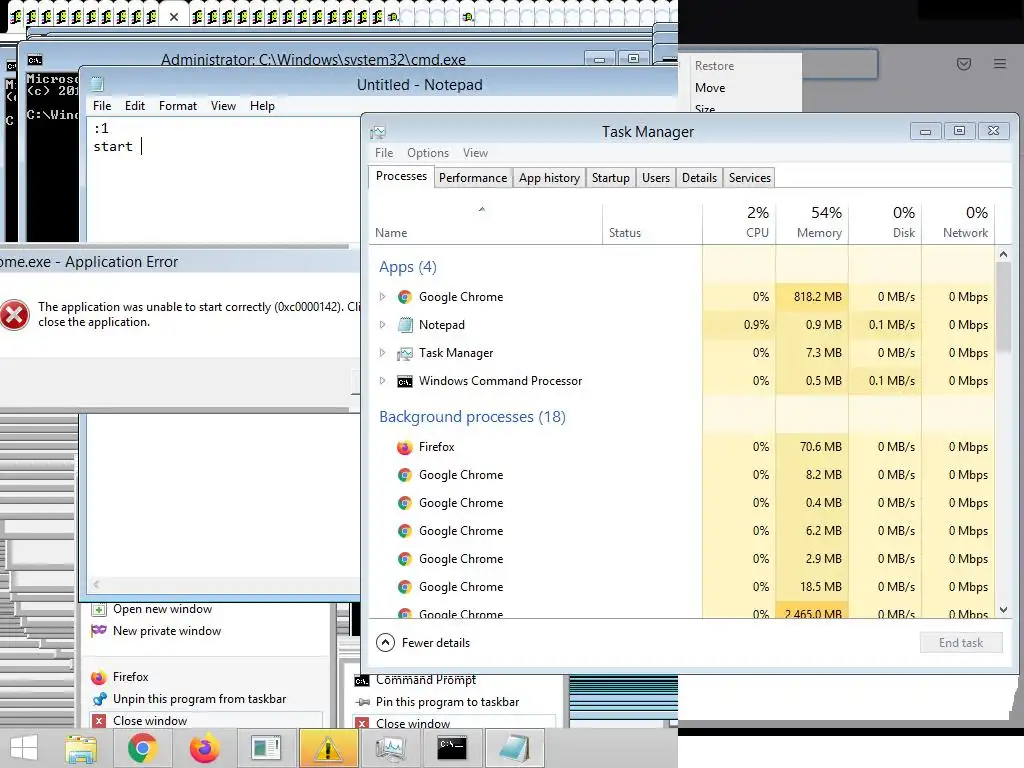Select the Processes tab

(x=401, y=176)
